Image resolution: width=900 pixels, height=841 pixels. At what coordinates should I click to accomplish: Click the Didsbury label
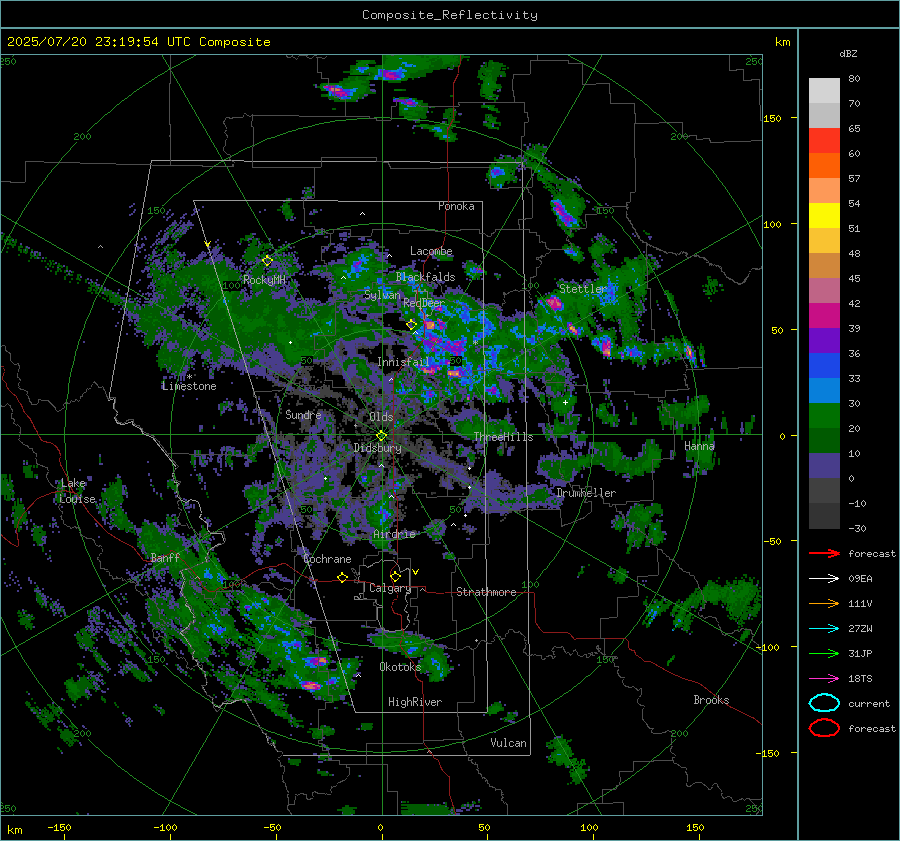pos(378,448)
